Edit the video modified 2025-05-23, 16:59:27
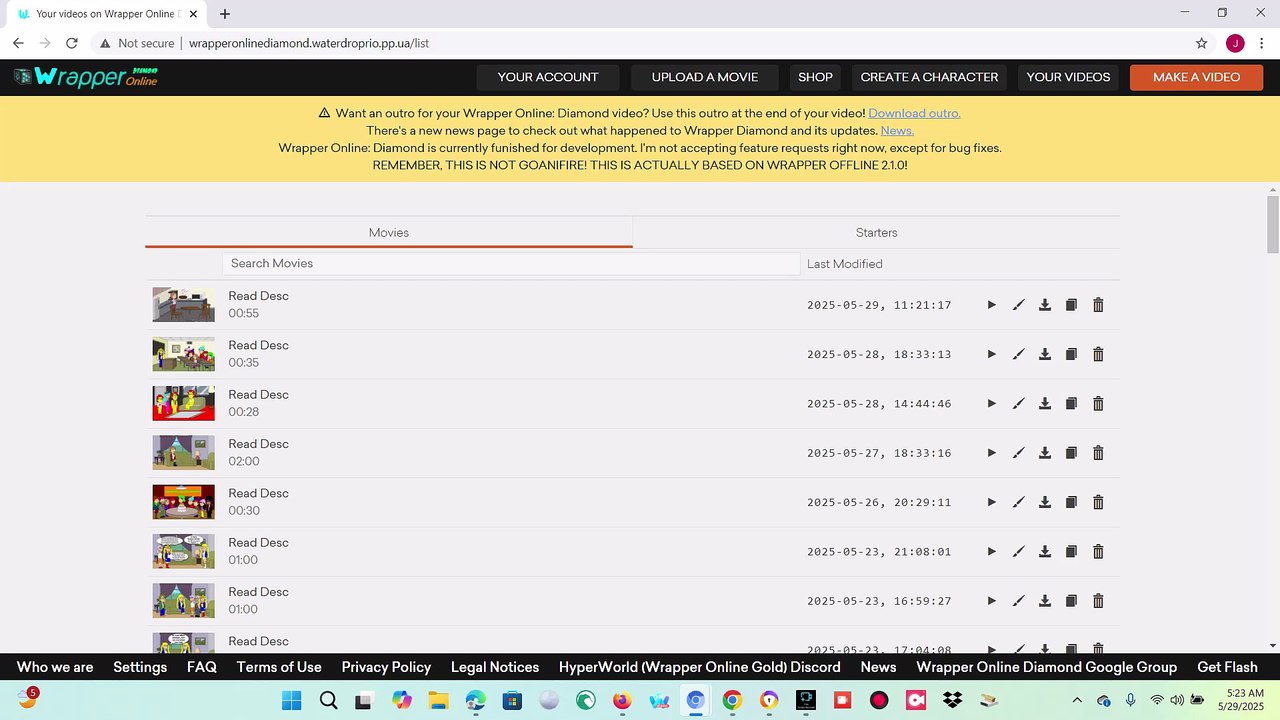 coord(1018,601)
